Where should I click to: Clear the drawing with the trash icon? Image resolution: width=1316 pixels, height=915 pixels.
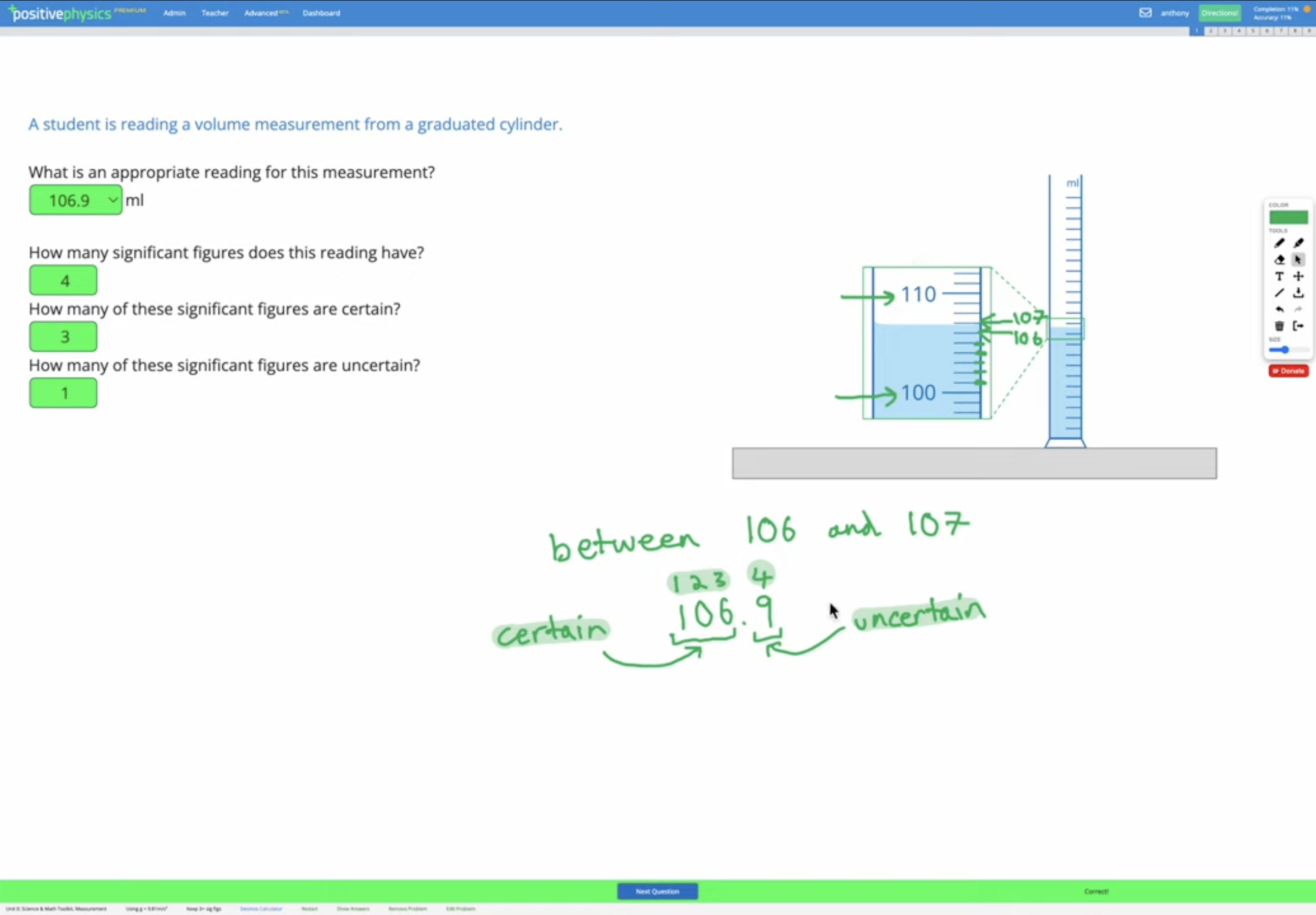click(x=1279, y=326)
